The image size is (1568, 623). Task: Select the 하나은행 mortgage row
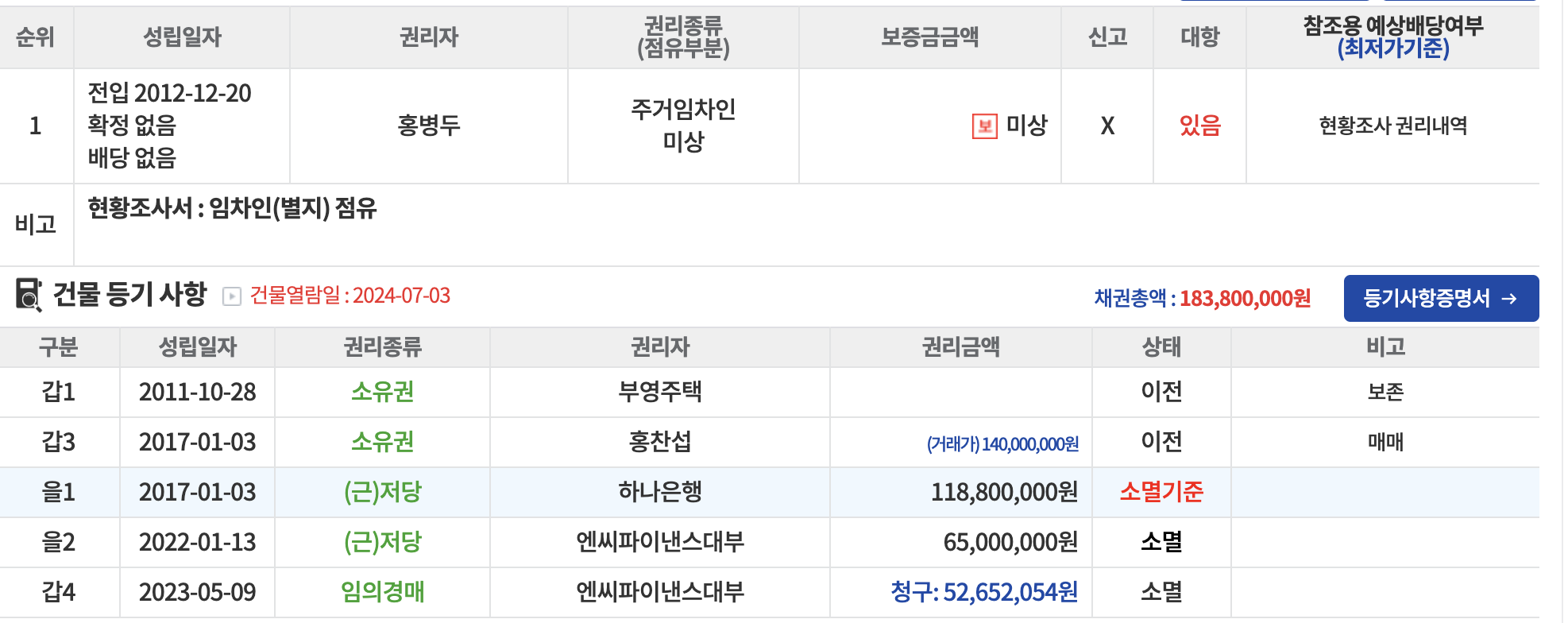(659, 492)
